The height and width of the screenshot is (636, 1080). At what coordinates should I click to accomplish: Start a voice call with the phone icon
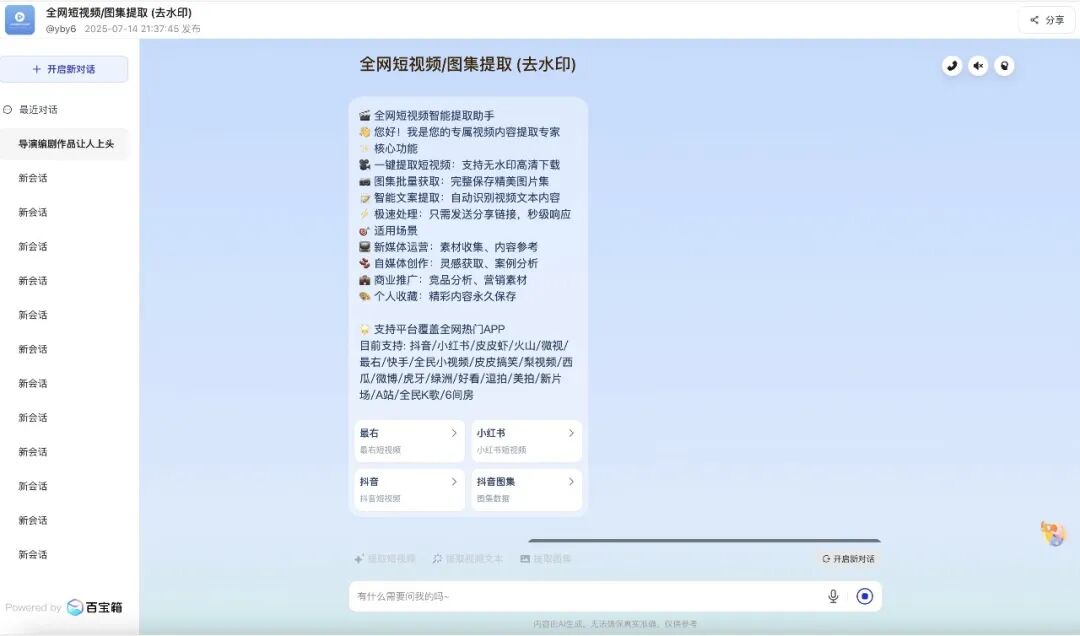pyautogui.click(x=952, y=66)
